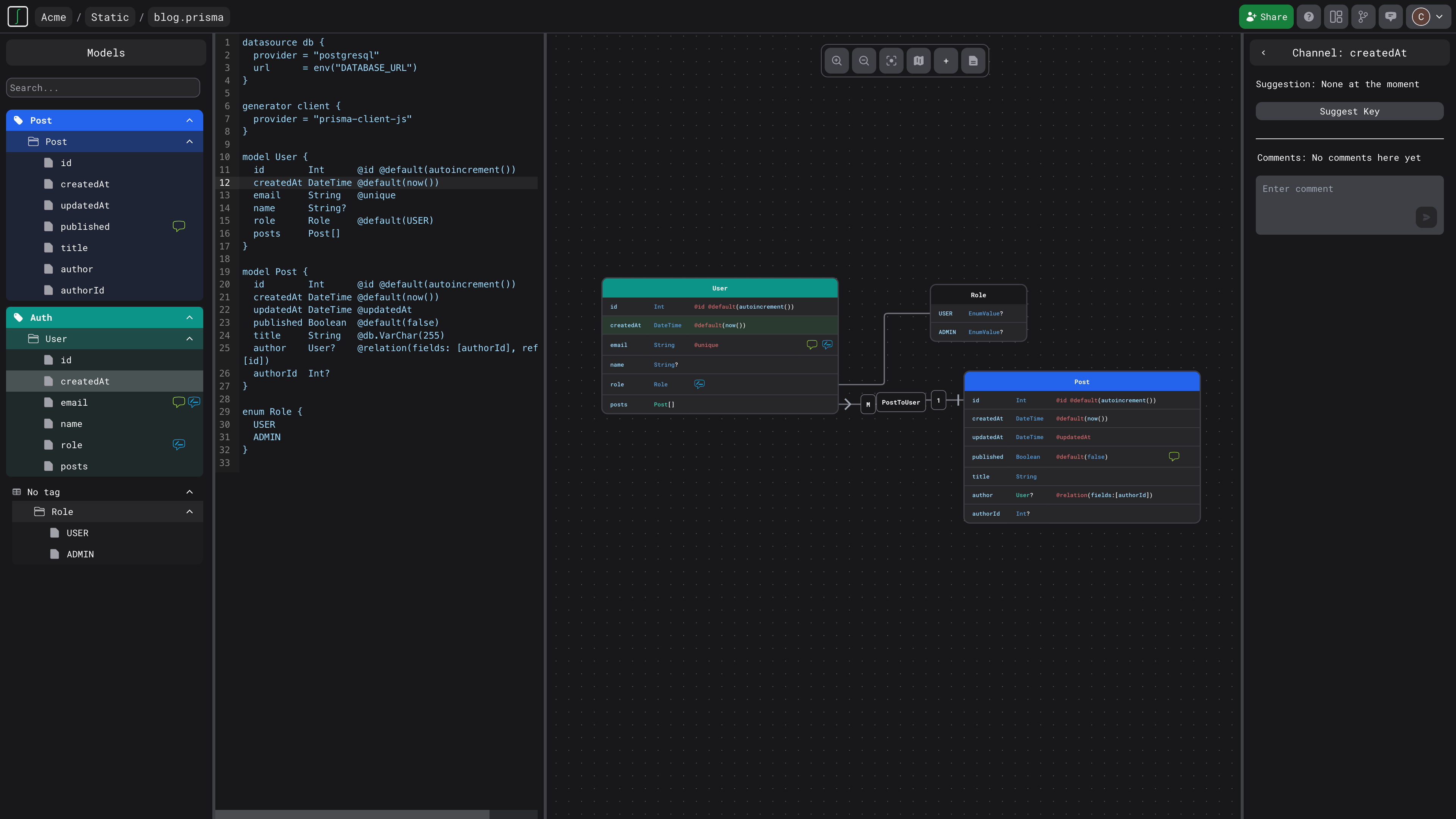Image resolution: width=1456 pixels, height=819 pixels.
Task: Select USER enum value in sidebar
Action: coord(107,533)
